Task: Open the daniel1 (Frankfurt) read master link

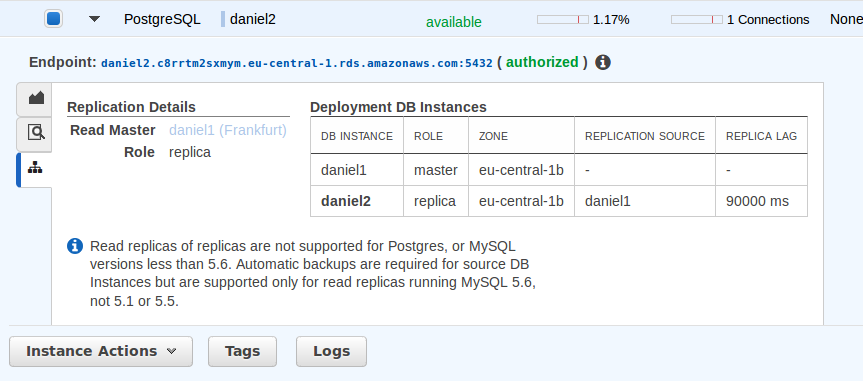Action: point(228,130)
